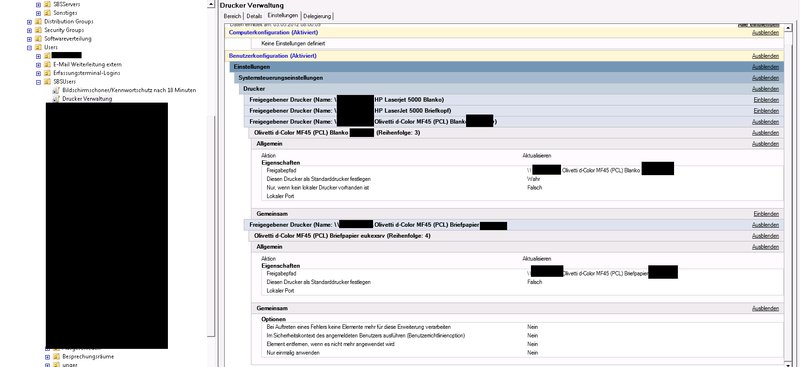800x367 pixels.
Task: Hide Benutzerkonfiguration section via Ausblenden
Action: [x=765, y=56]
